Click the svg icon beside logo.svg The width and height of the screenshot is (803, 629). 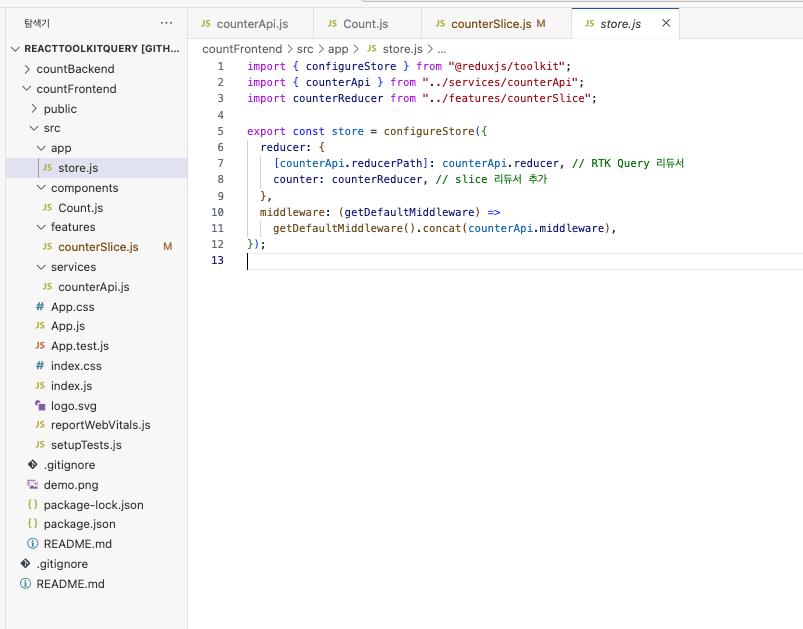click(x=40, y=405)
